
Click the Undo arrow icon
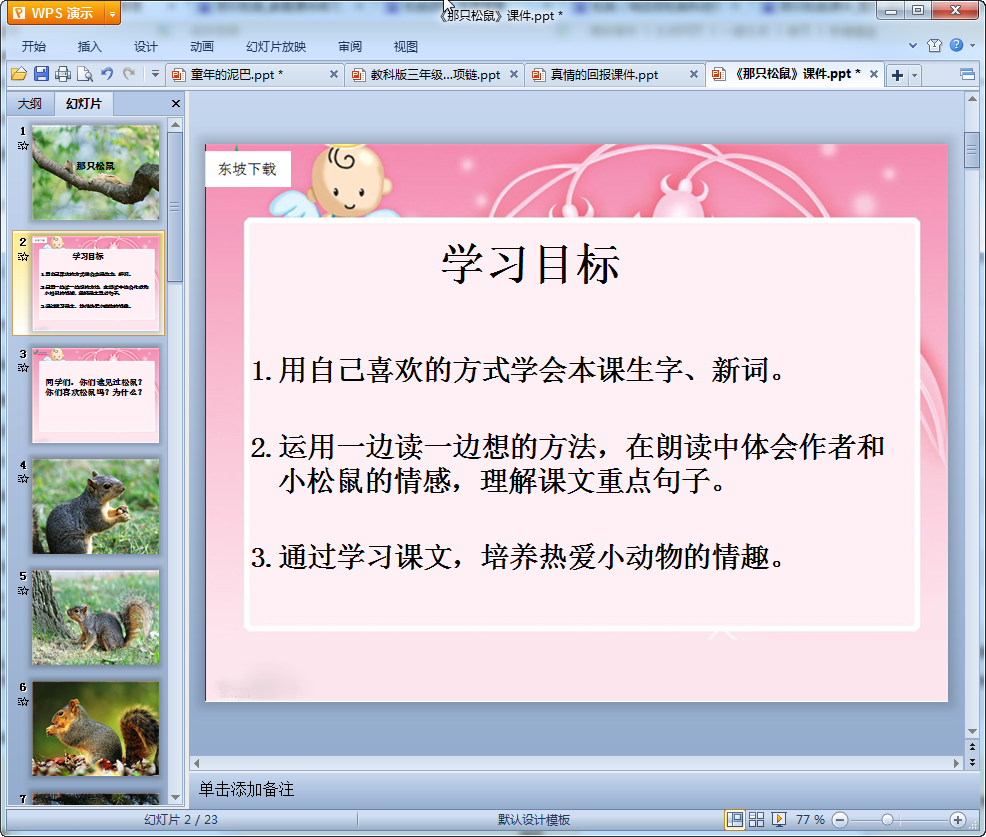click(x=108, y=74)
